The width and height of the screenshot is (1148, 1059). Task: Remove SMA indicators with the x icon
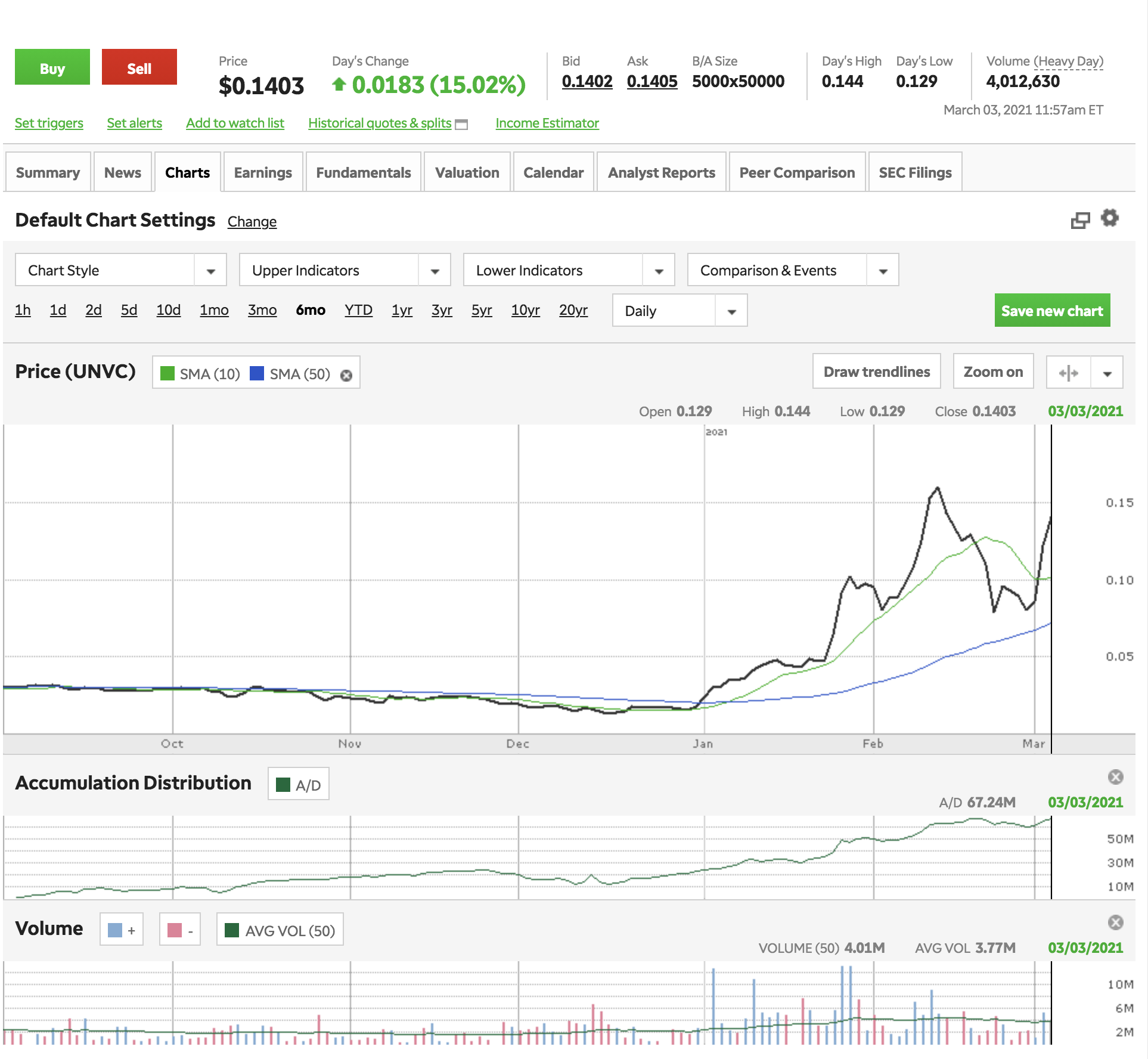click(x=346, y=375)
